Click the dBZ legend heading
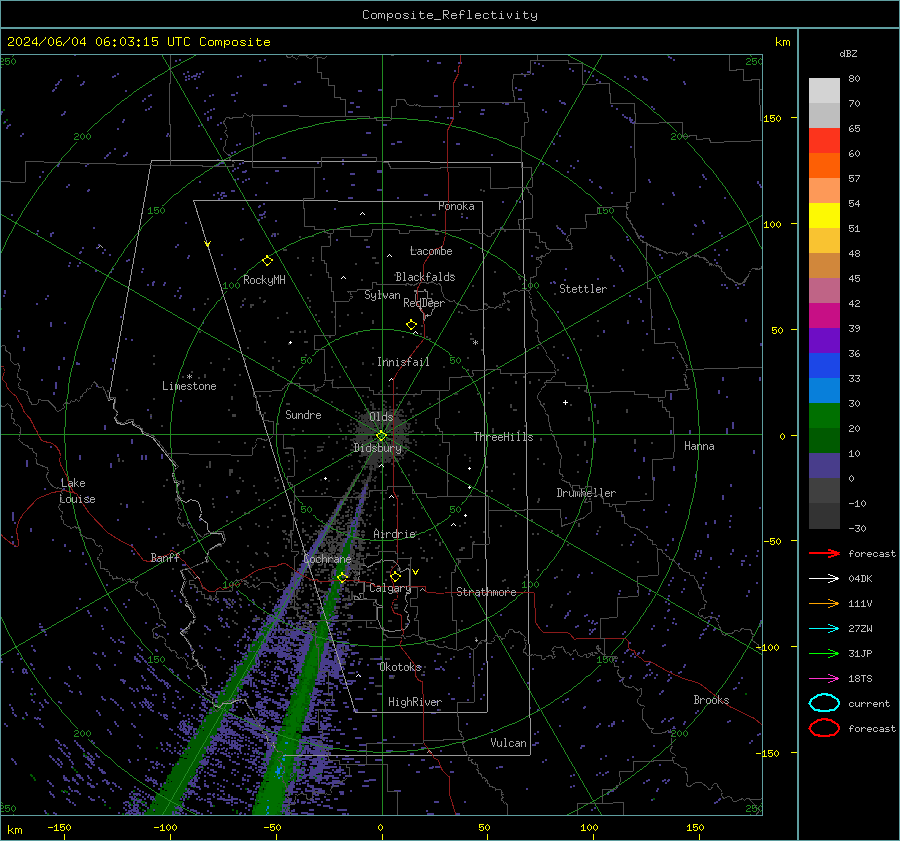The width and height of the screenshot is (900, 841). point(848,53)
